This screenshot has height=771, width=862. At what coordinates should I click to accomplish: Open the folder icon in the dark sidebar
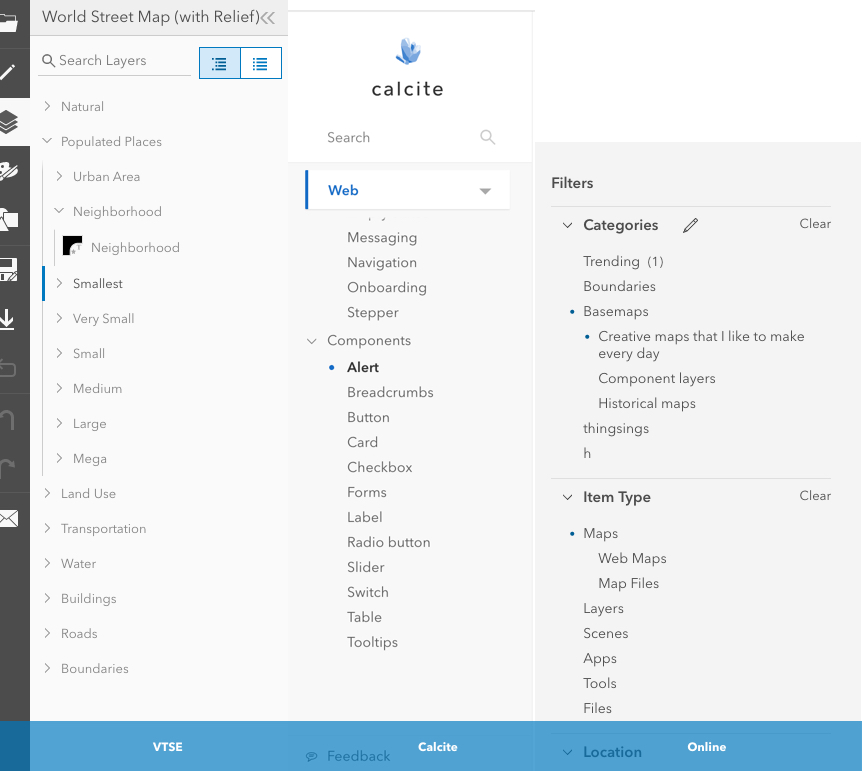pos(9,23)
